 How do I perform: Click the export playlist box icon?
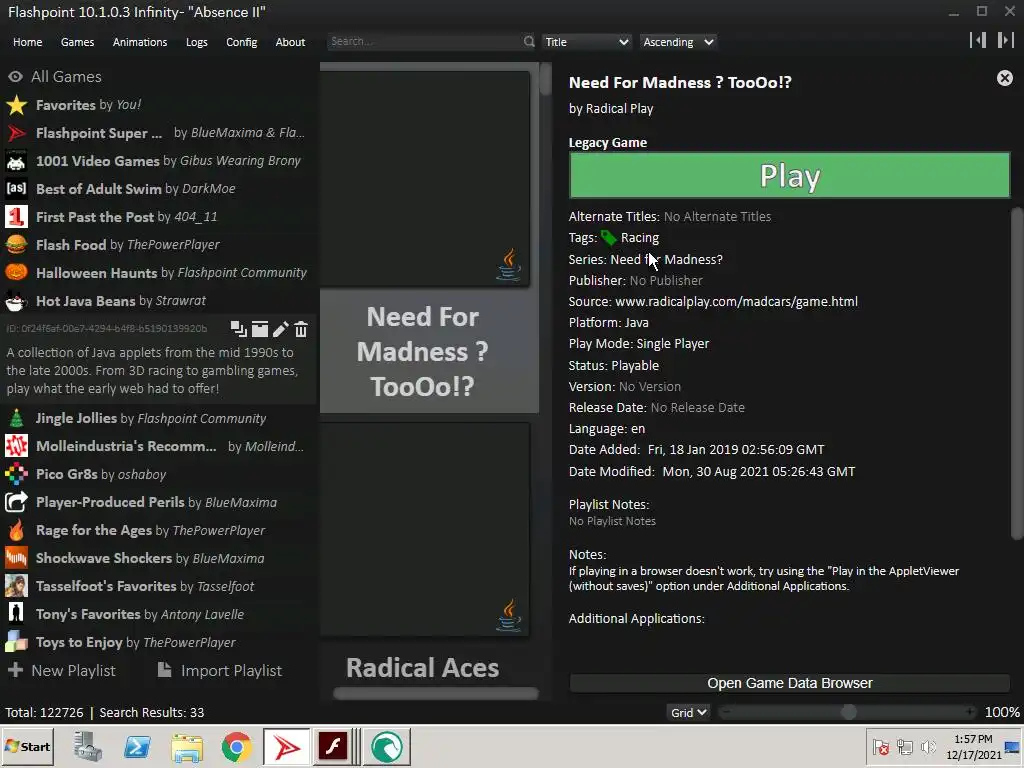click(x=260, y=329)
